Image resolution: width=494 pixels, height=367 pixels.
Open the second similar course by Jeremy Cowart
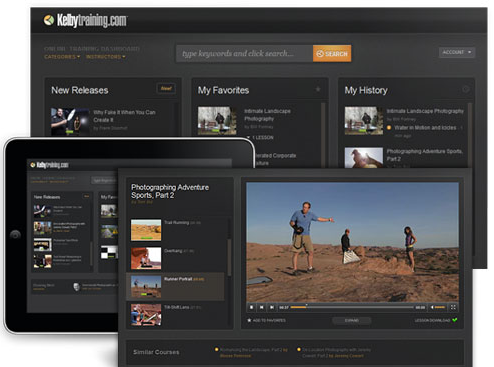334,353
